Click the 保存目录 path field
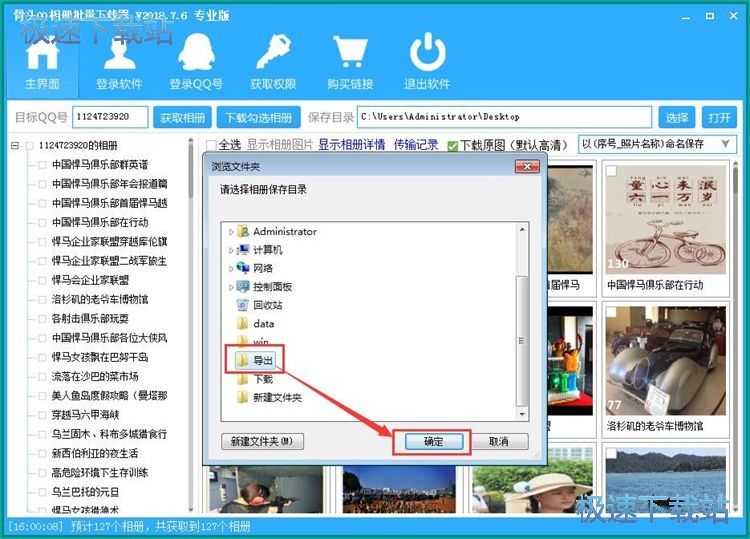 tap(504, 117)
